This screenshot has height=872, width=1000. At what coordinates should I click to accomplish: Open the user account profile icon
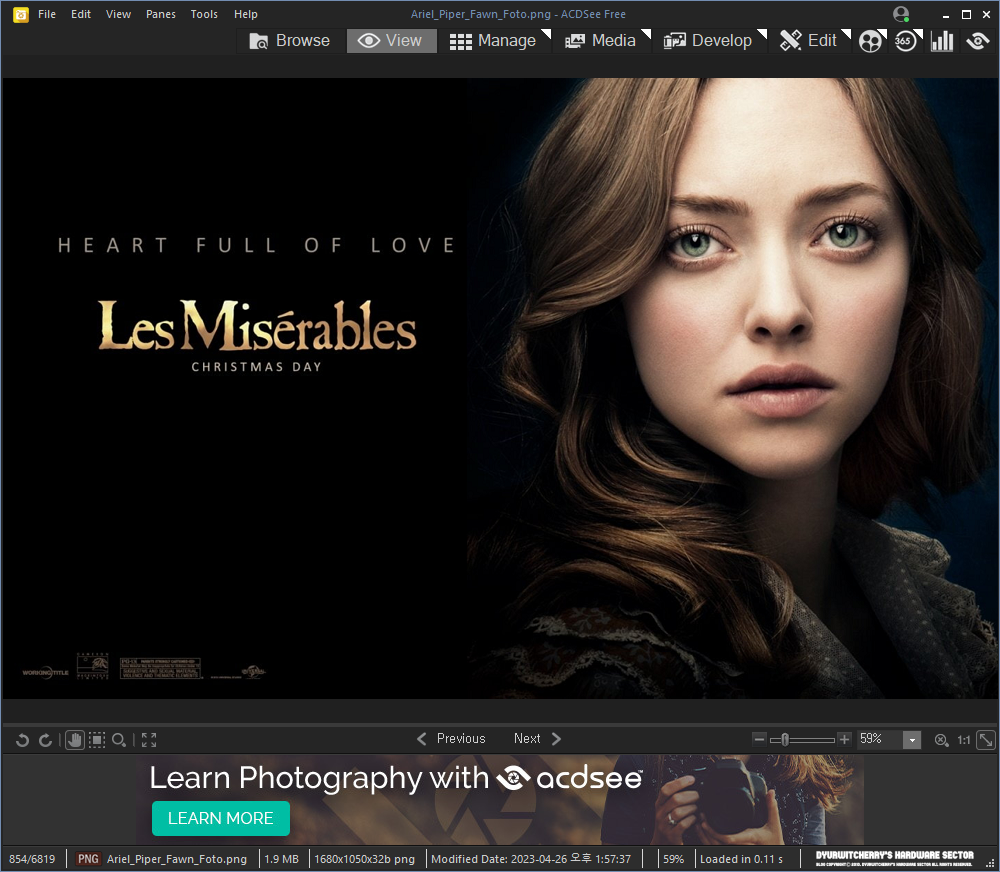(x=901, y=14)
